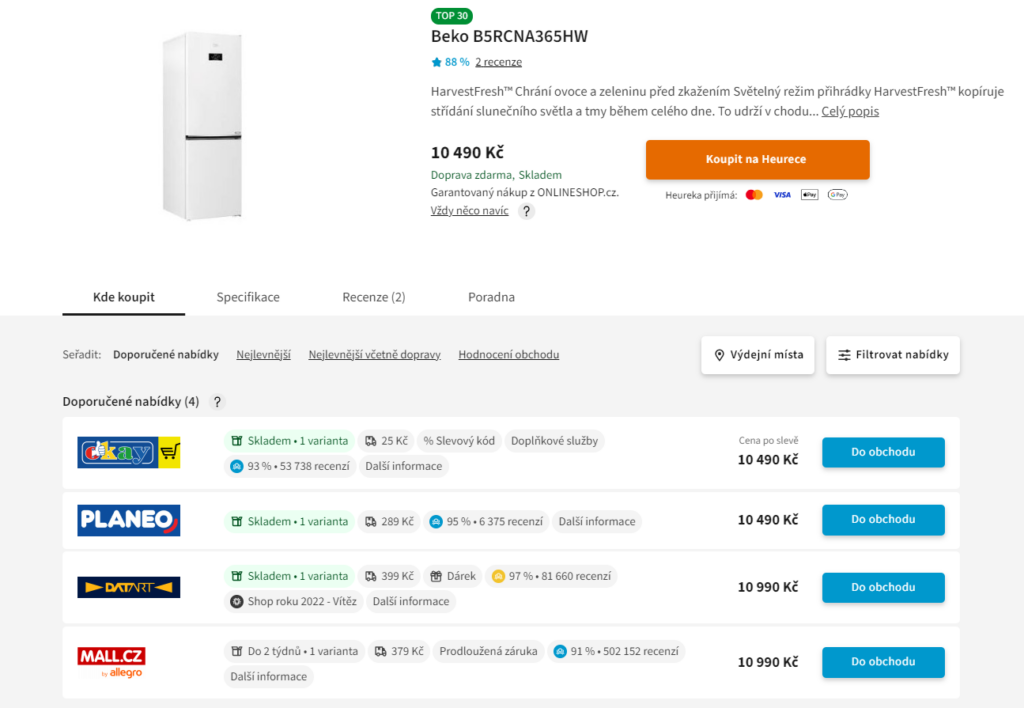Expand Další informace for the Planeo offer
Screen dimensions: 1024x708
[x=597, y=521]
